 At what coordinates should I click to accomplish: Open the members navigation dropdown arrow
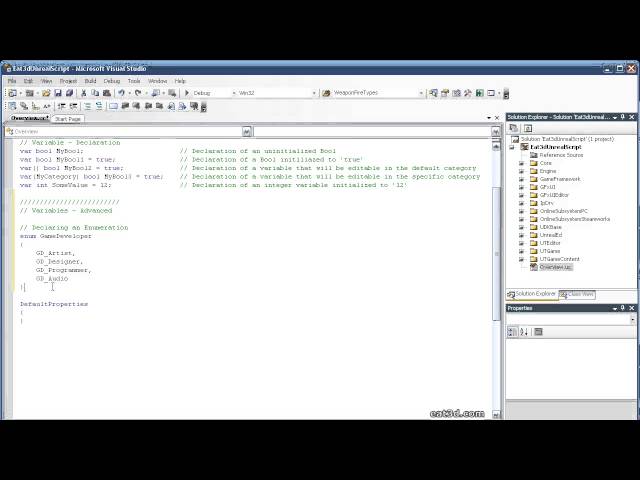[x=496, y=131]
